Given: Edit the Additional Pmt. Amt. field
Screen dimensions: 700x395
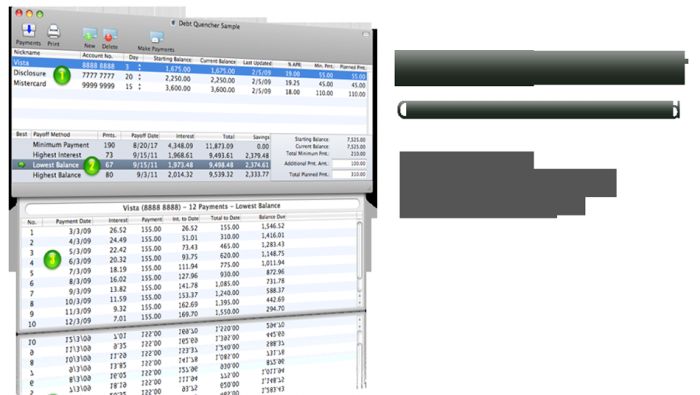Looking at the screenshot, I should click(349, 164).
